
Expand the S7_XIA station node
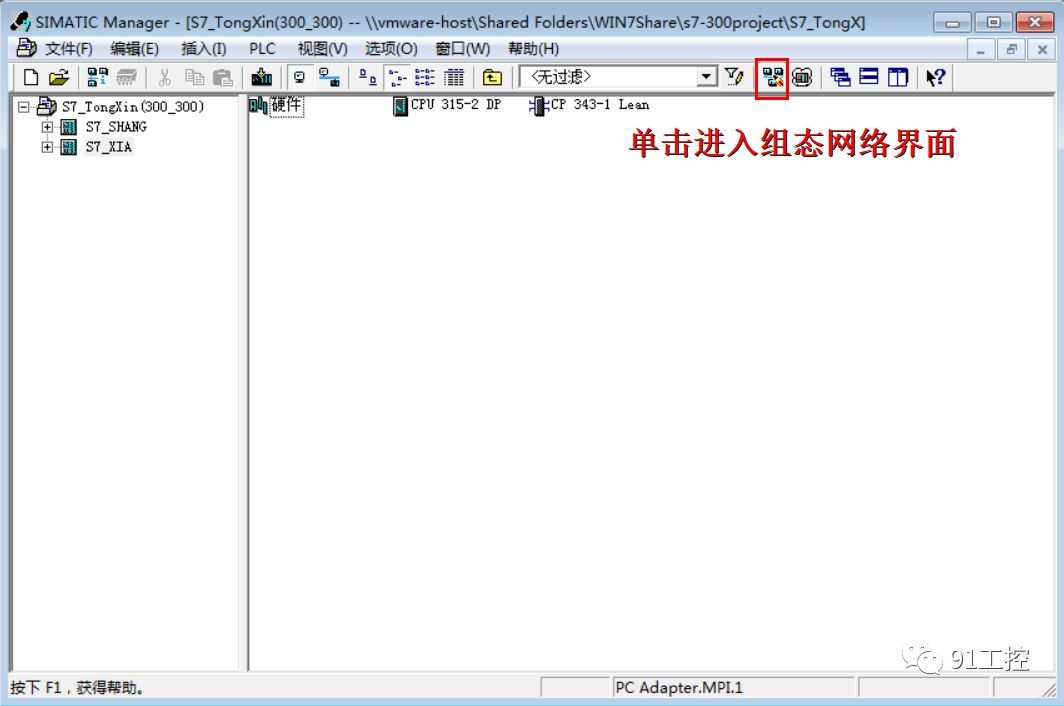[x=47, y=147]
